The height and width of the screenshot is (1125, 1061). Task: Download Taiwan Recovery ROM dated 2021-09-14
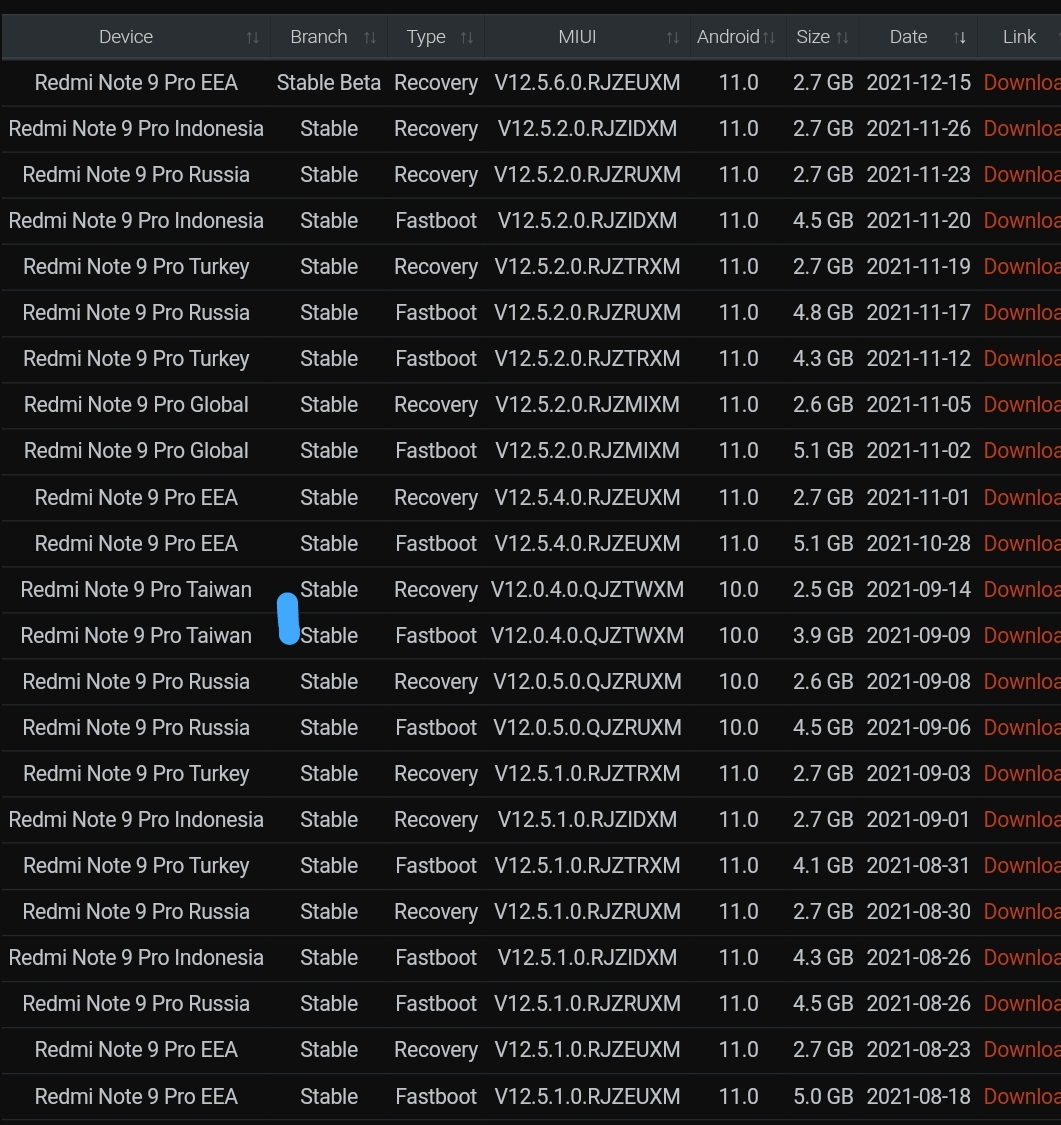click(x=1022, y=589)
